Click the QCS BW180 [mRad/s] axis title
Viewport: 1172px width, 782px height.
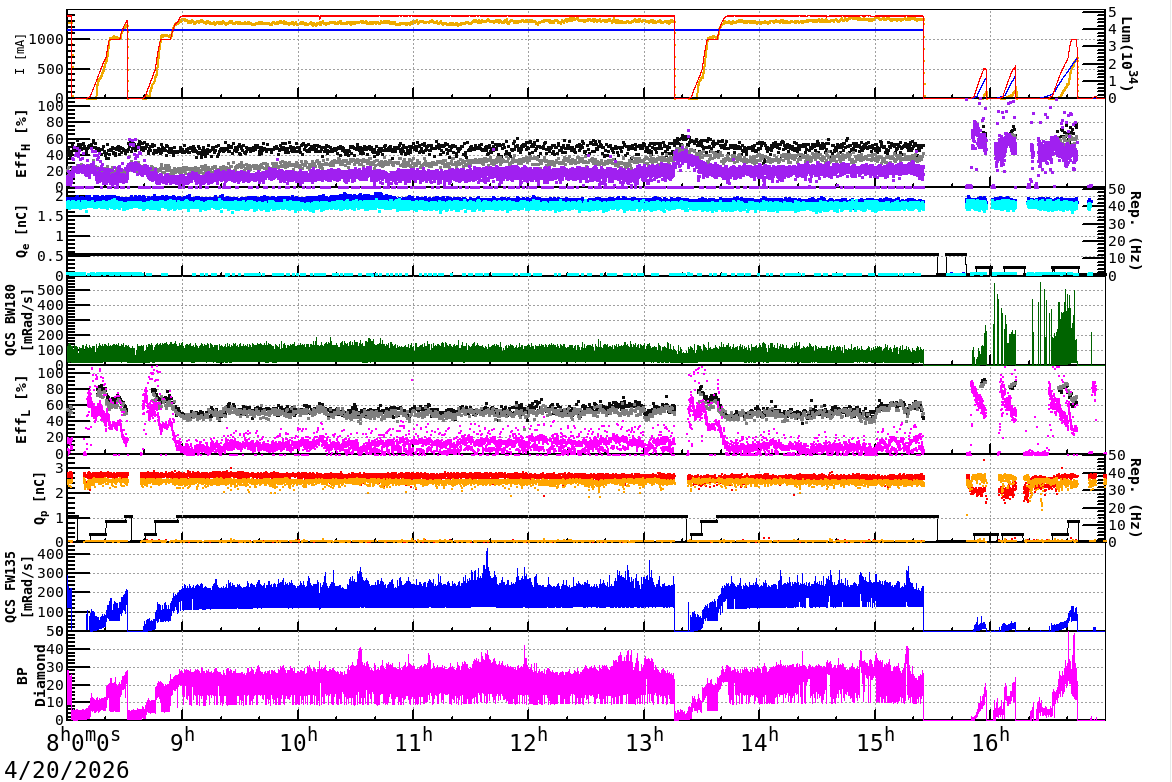(x=18, y=320)
